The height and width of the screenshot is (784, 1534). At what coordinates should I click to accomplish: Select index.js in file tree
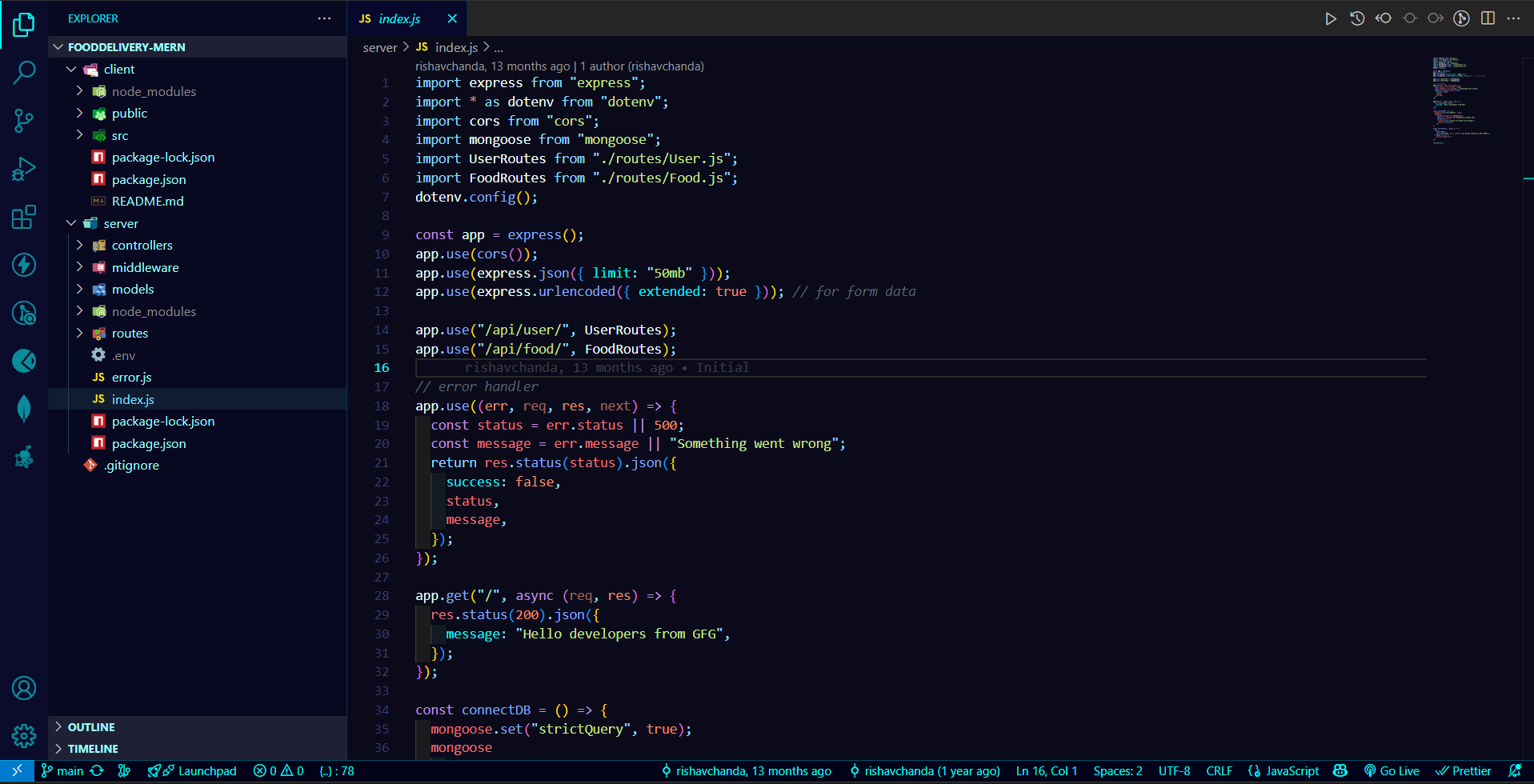[x=198, y=399]
